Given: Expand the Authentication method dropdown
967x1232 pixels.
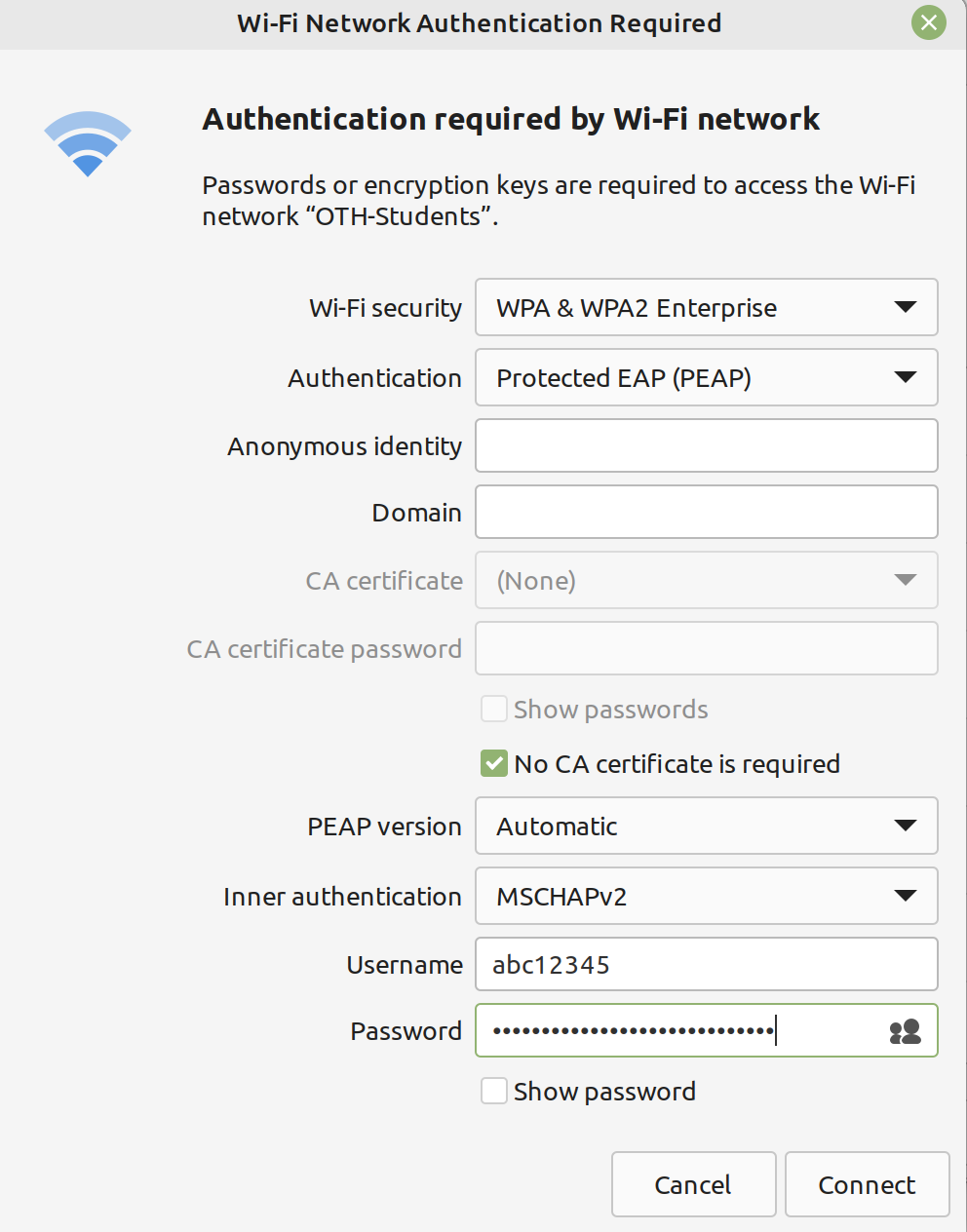Looking at the screenshot, I should (706, 378).
